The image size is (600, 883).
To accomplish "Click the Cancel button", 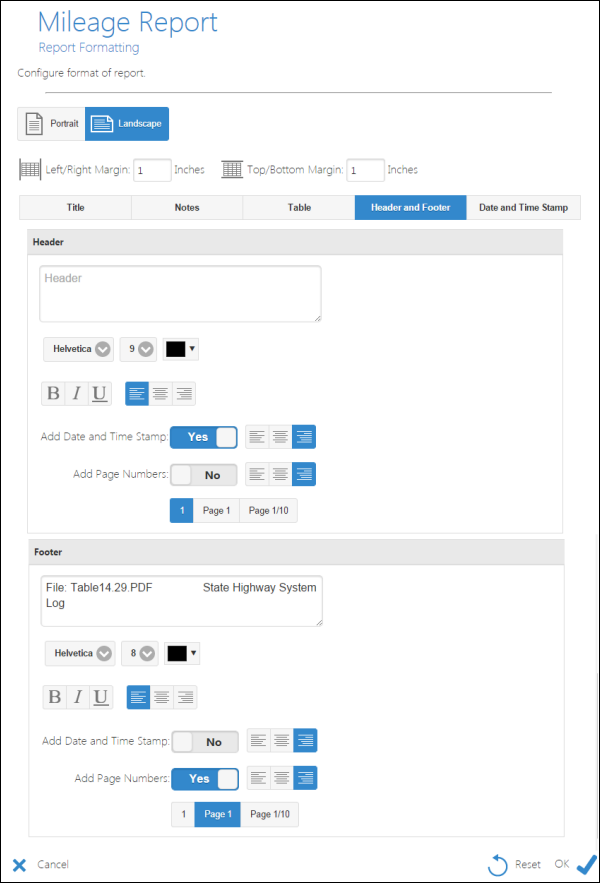I will (42, 864).
